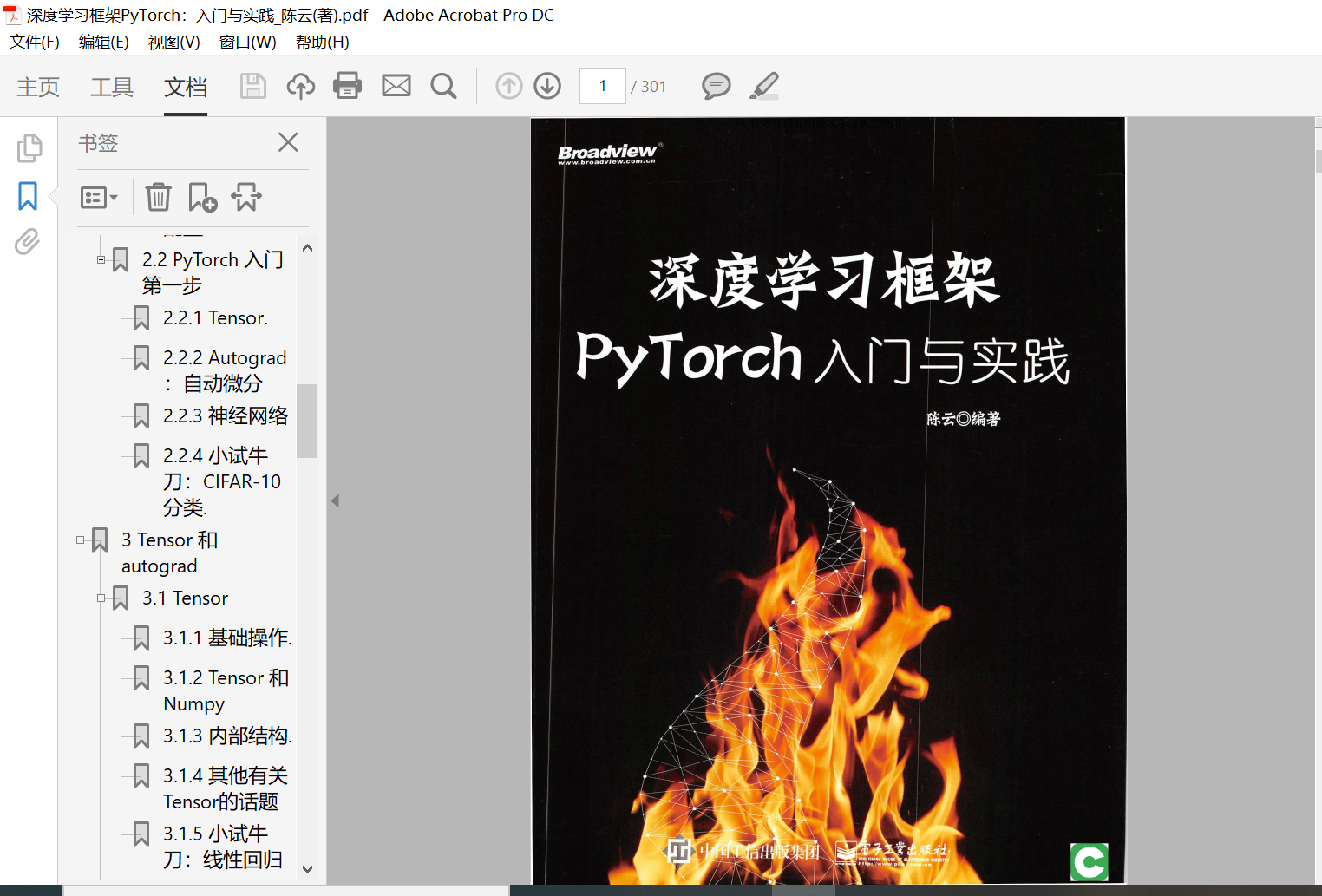
Task: Click the page number input field
Action: 603,86
